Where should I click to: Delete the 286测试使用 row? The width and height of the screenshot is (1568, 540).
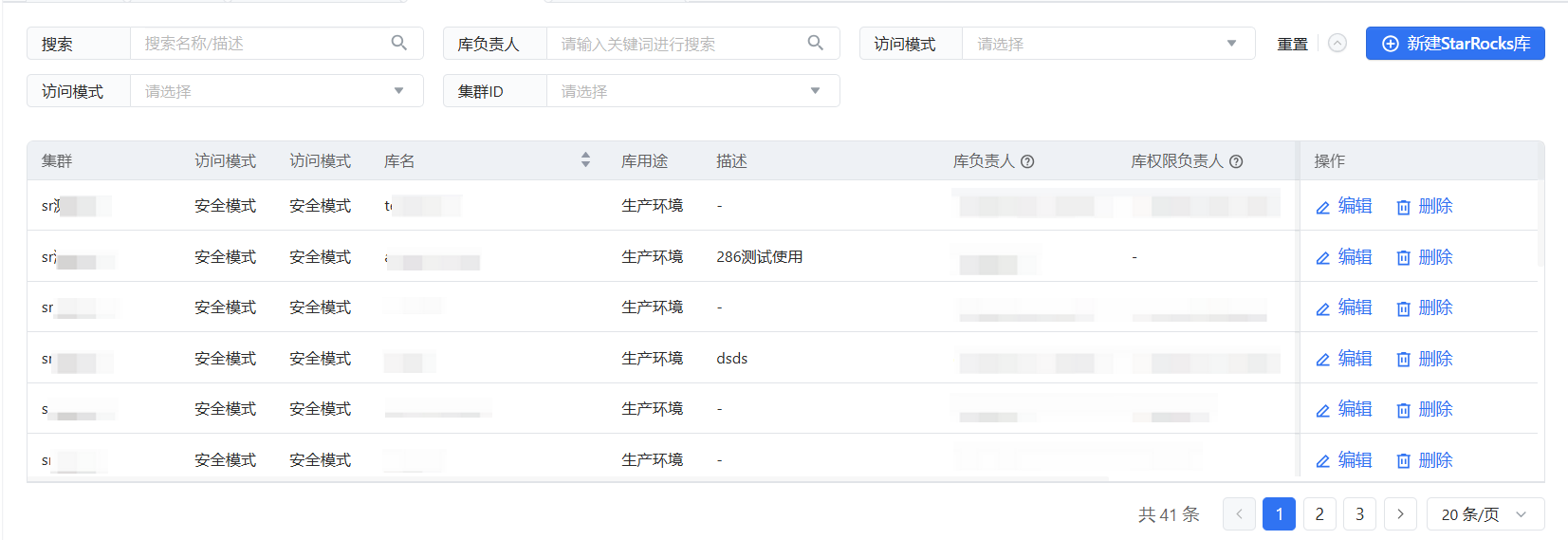click(x=1425, y=257)
